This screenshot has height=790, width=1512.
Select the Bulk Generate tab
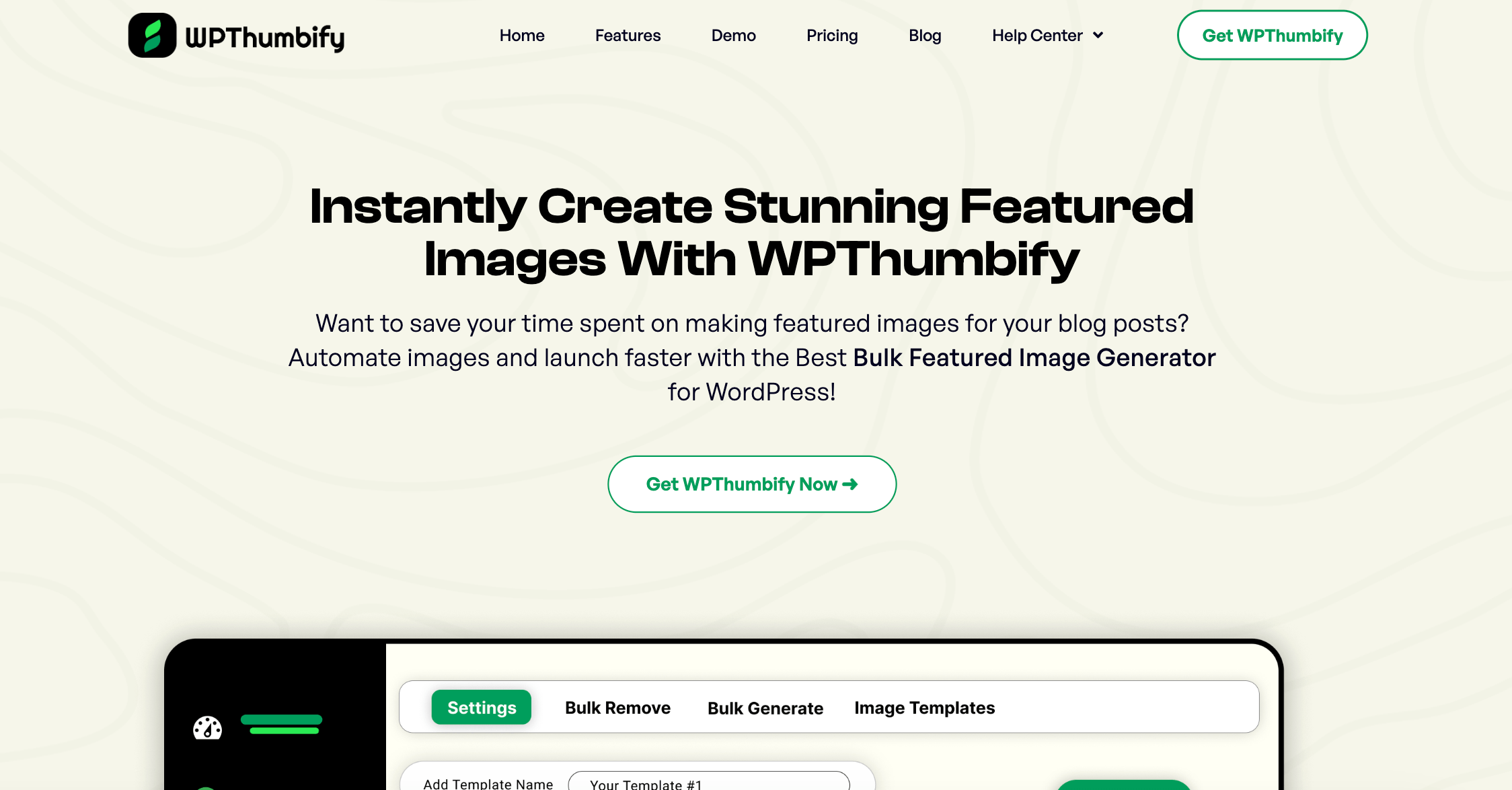[763, 708]
